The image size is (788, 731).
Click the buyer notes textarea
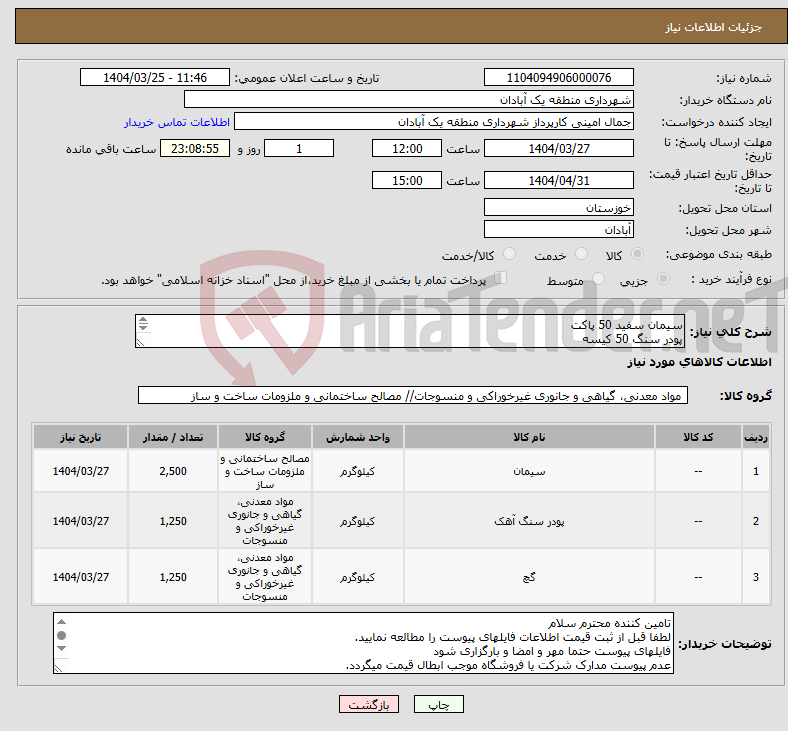[x=363, y=643]
